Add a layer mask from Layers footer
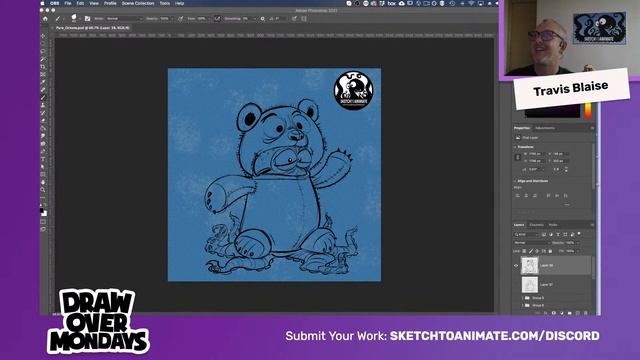Viewport: 640px width, 360px height. 554,313
